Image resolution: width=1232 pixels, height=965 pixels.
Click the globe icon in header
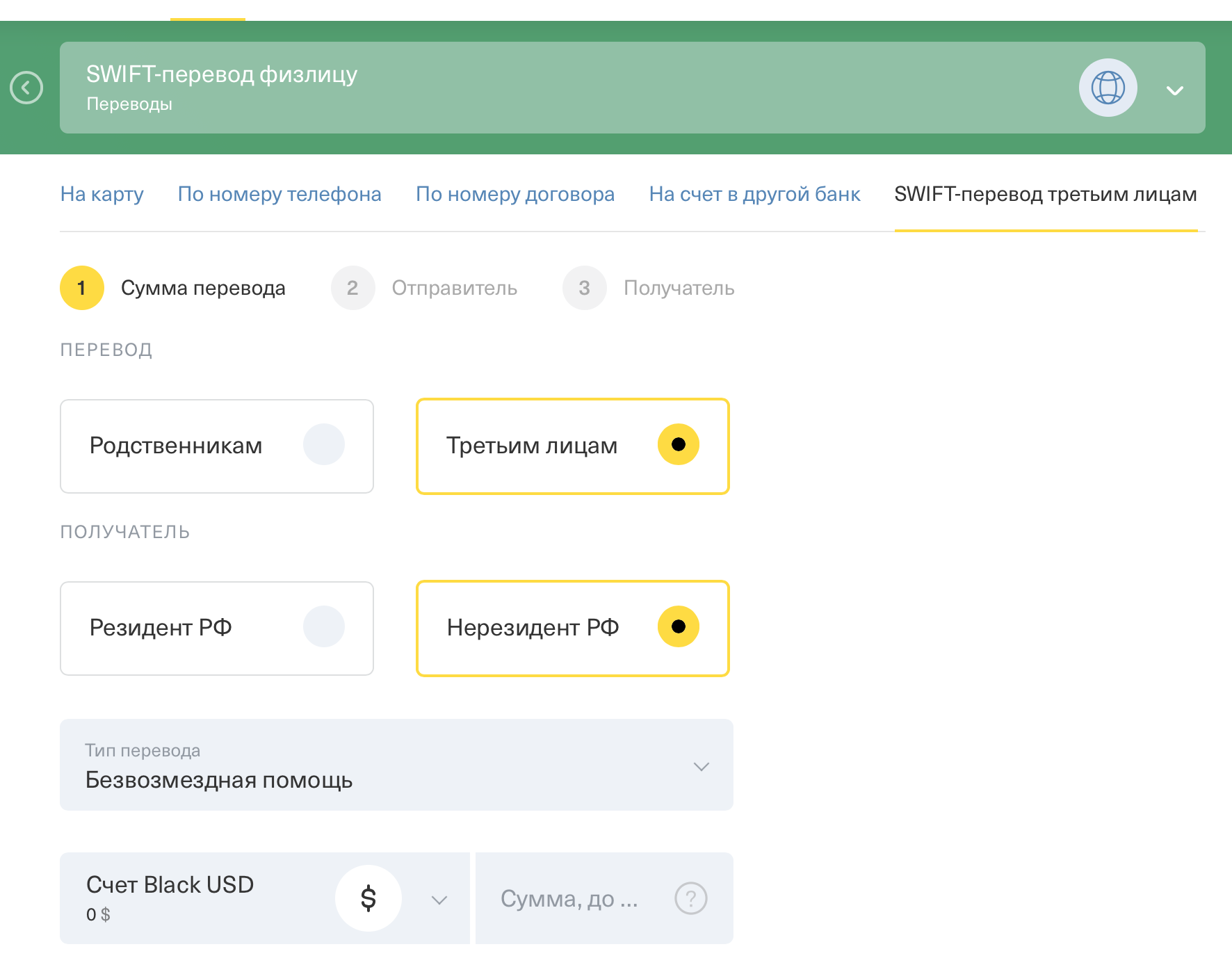click(1108, 88)
